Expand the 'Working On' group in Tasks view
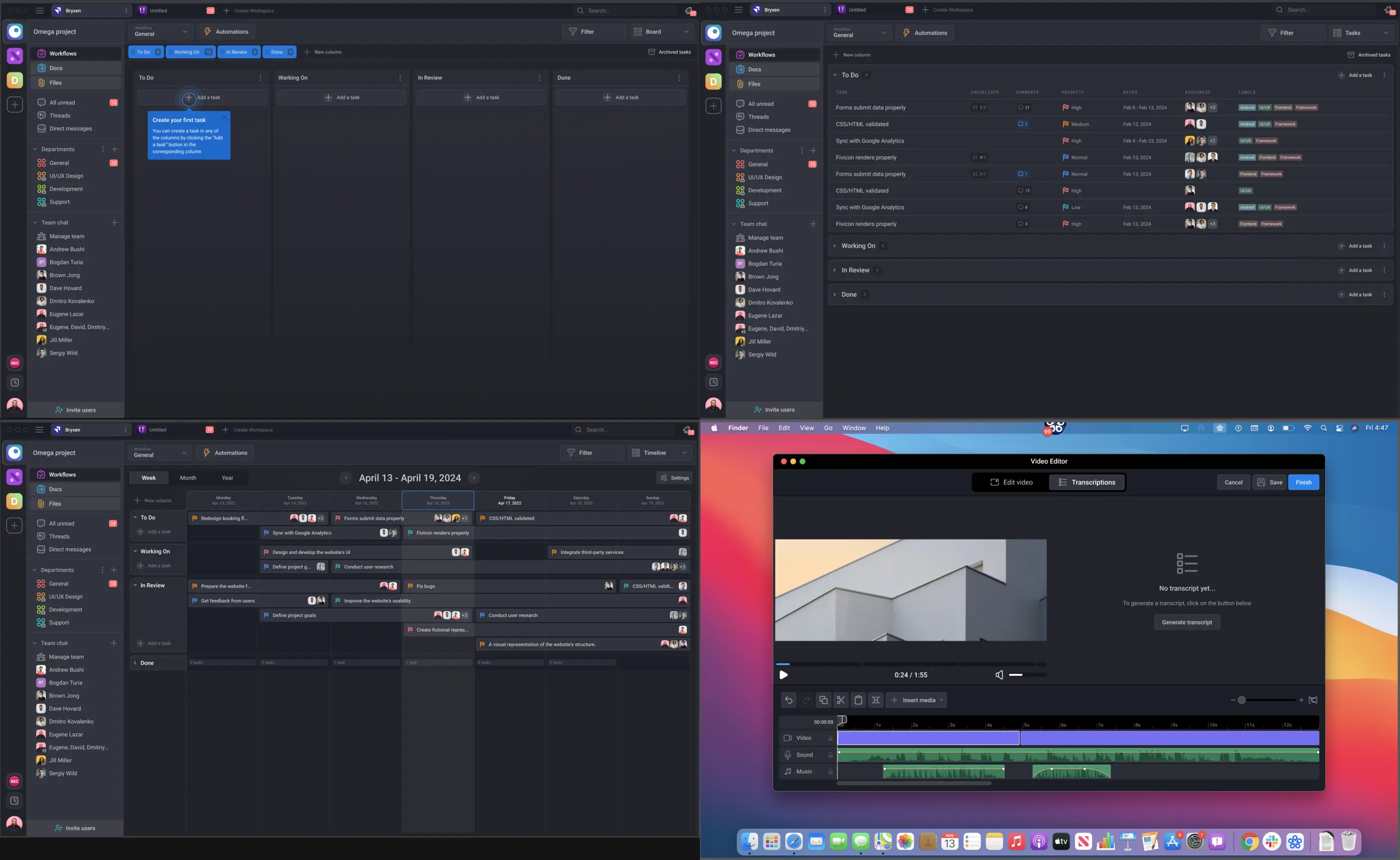Screen dimensions: 1400x860 [834, 245]
